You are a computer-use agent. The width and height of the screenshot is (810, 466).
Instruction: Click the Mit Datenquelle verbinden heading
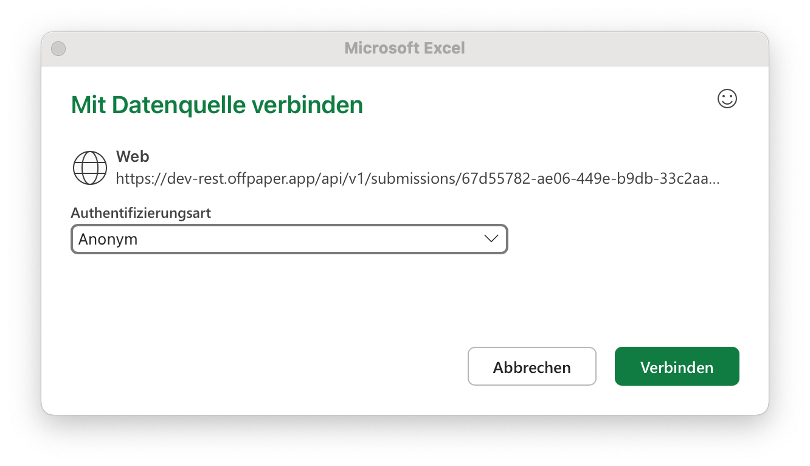[217, 105]
